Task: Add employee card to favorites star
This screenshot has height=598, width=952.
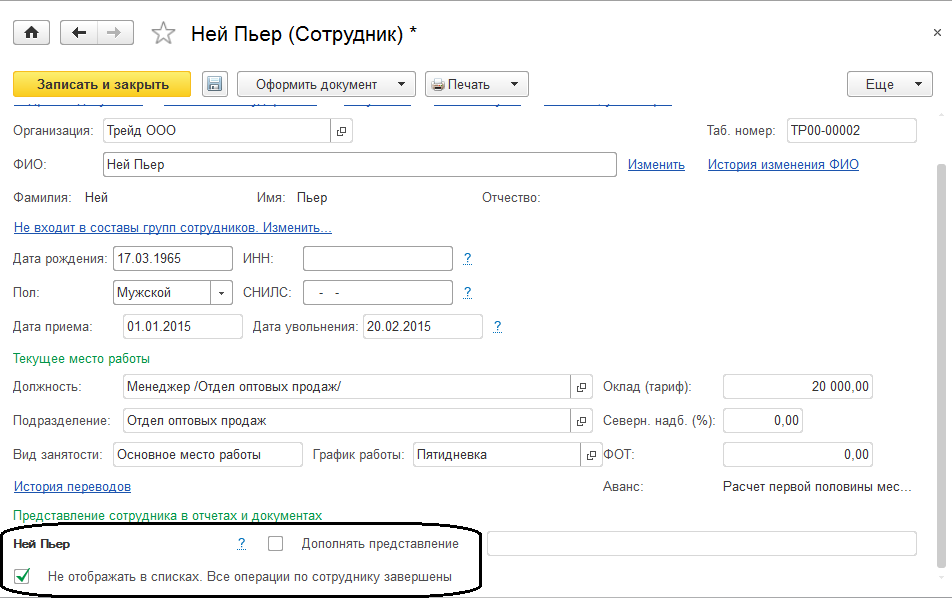Action: pos(163,34)
